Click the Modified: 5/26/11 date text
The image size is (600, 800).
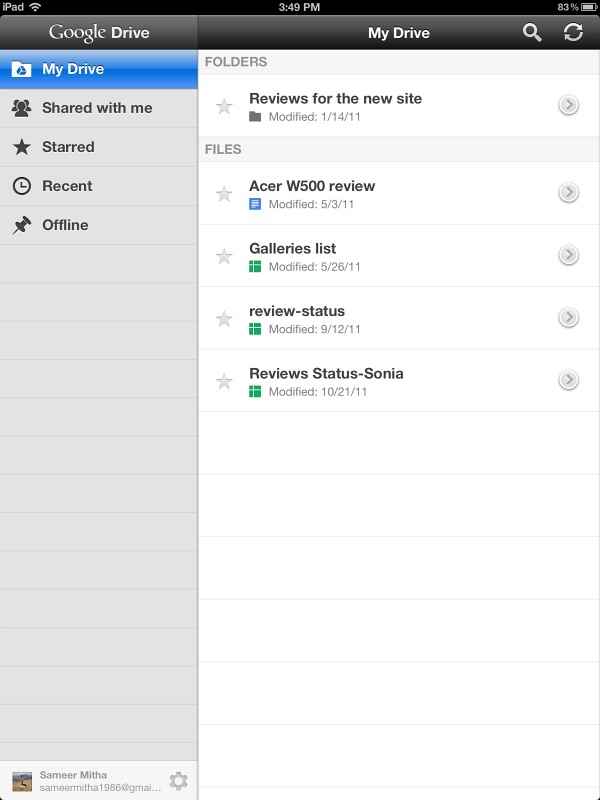click(315, 266)
